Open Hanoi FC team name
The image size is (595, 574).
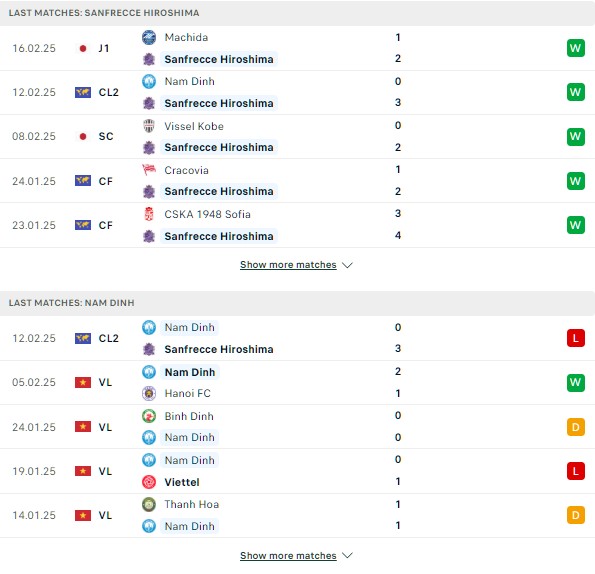[x=187, y=393]
